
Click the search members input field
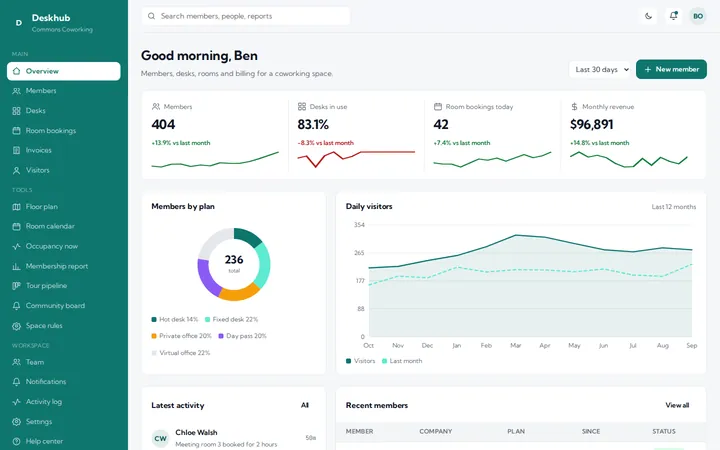[246, 16]
